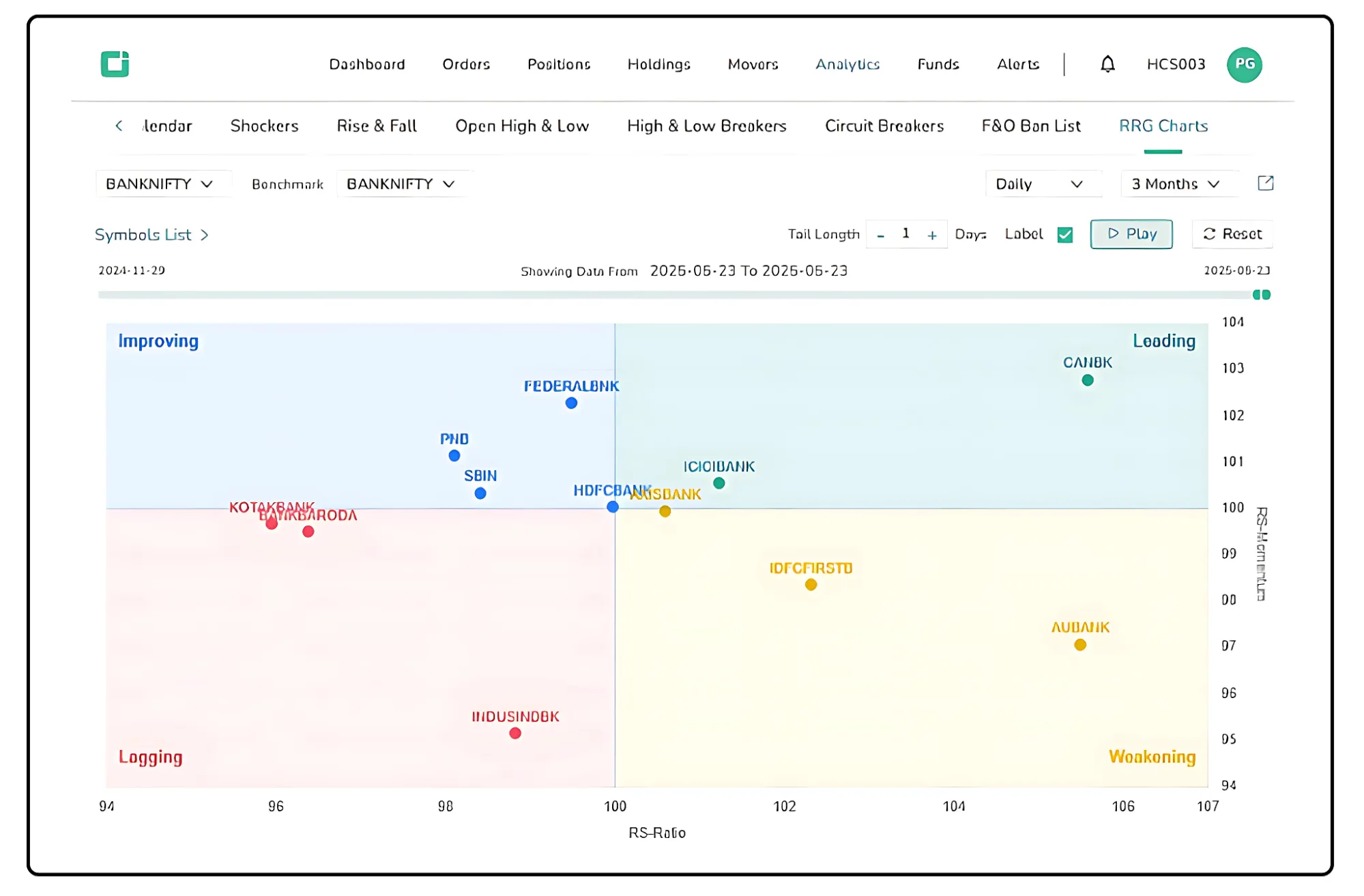Open chart in external popout icon
Viewport: 1364px width, 896px height.
1265,183
